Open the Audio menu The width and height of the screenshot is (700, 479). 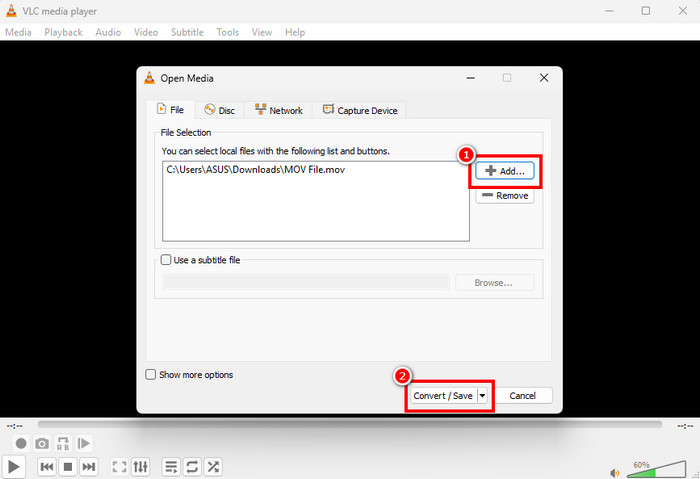(x=108, y=32)
